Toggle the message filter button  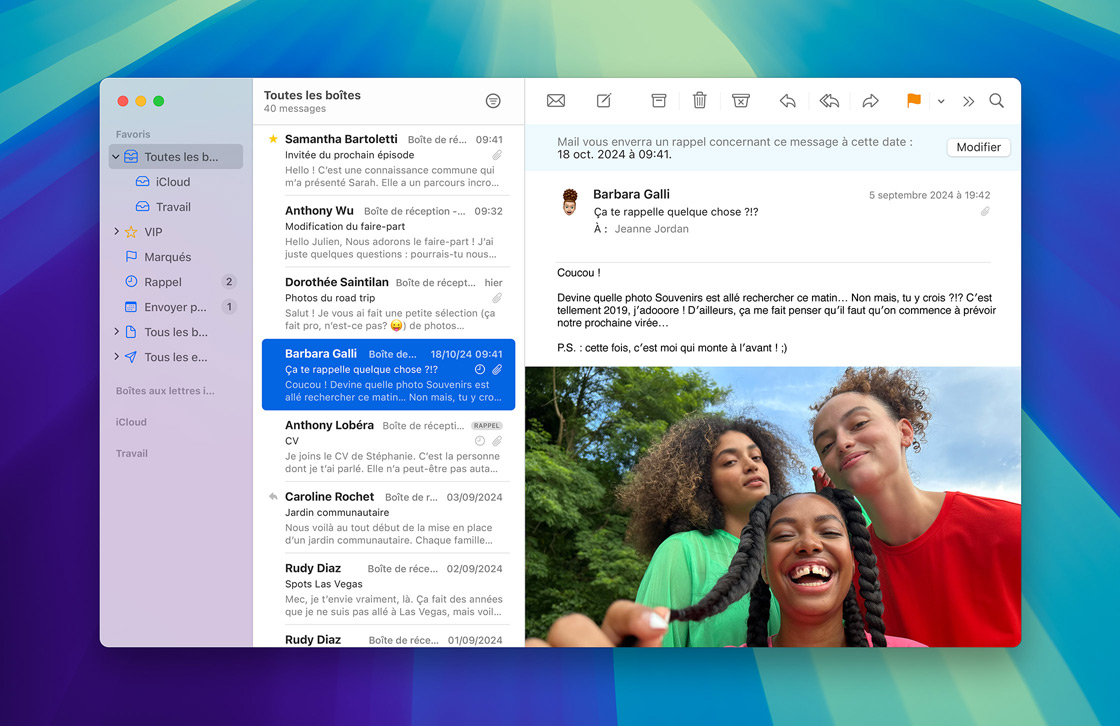[493, 101]
